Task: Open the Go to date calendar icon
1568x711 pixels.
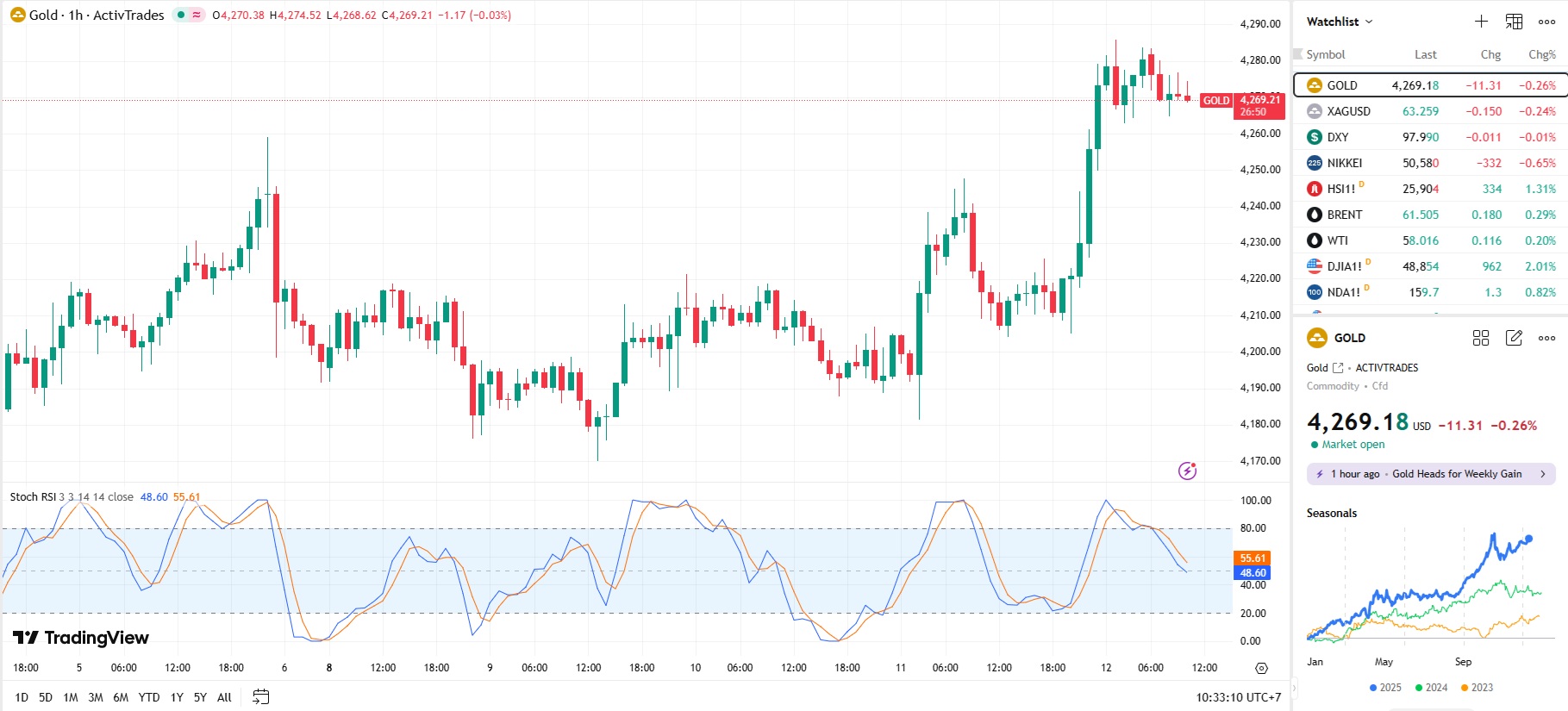Action: 260,696
